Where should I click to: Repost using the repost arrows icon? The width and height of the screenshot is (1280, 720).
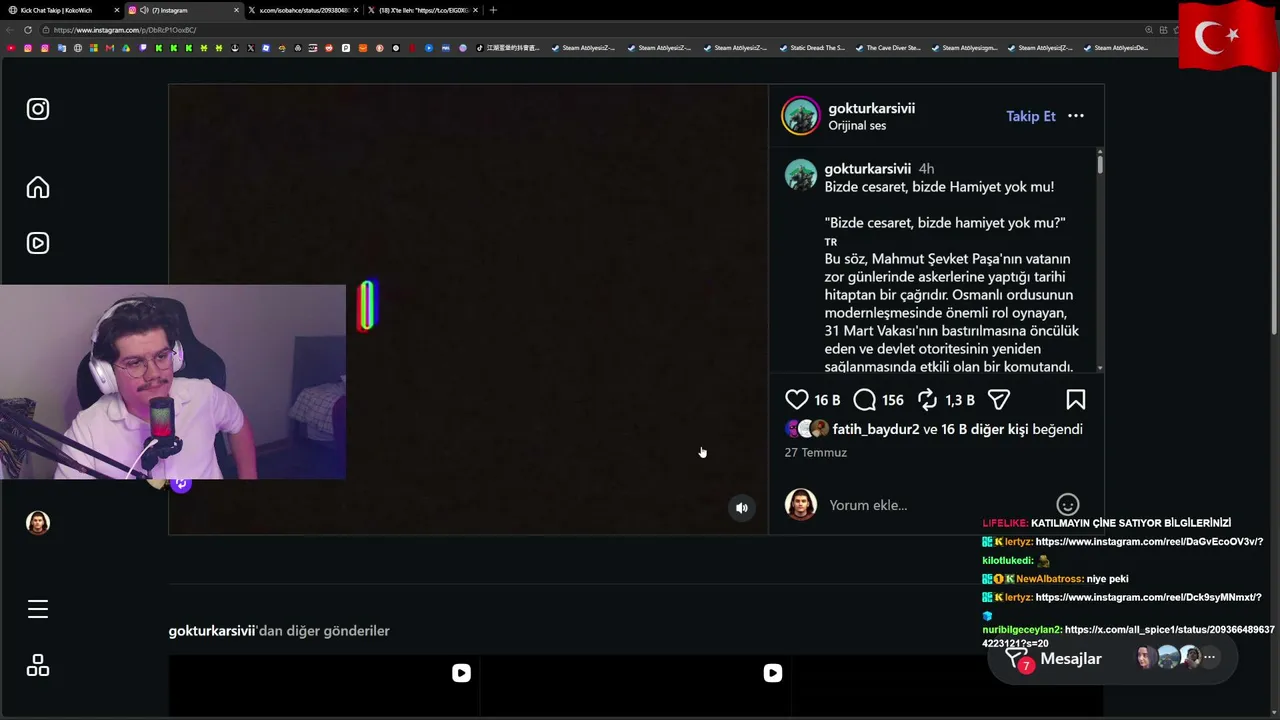(928, 400)
